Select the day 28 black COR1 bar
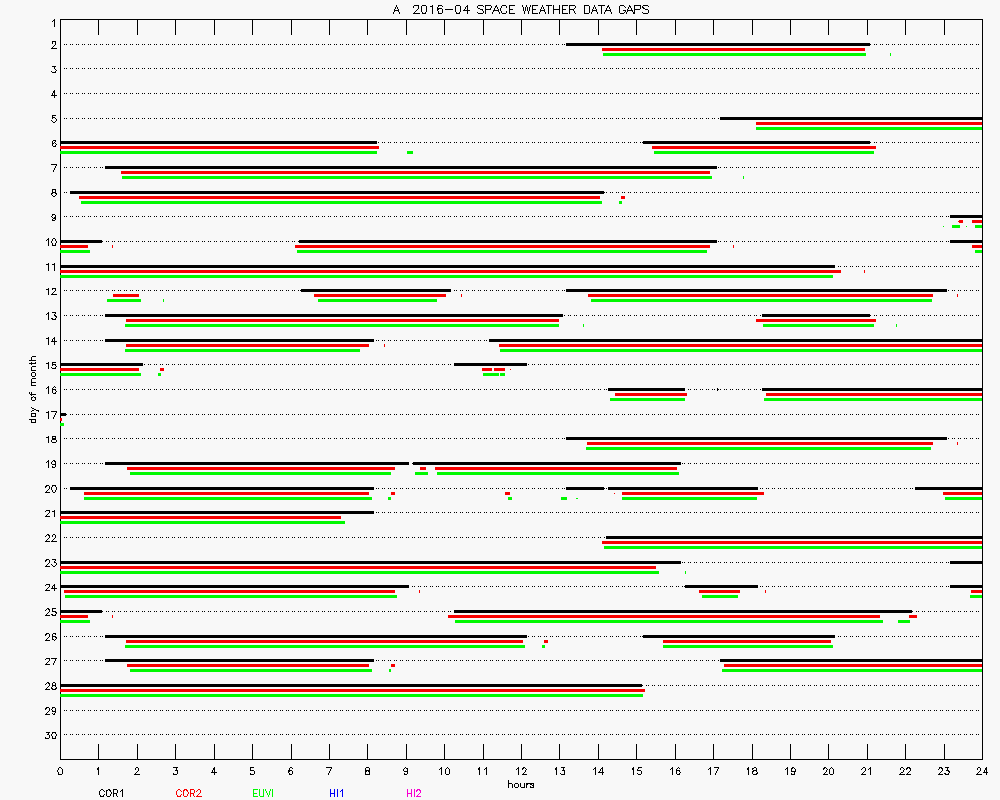Screen dimensions: 1000x800 [x=351, y=685]
